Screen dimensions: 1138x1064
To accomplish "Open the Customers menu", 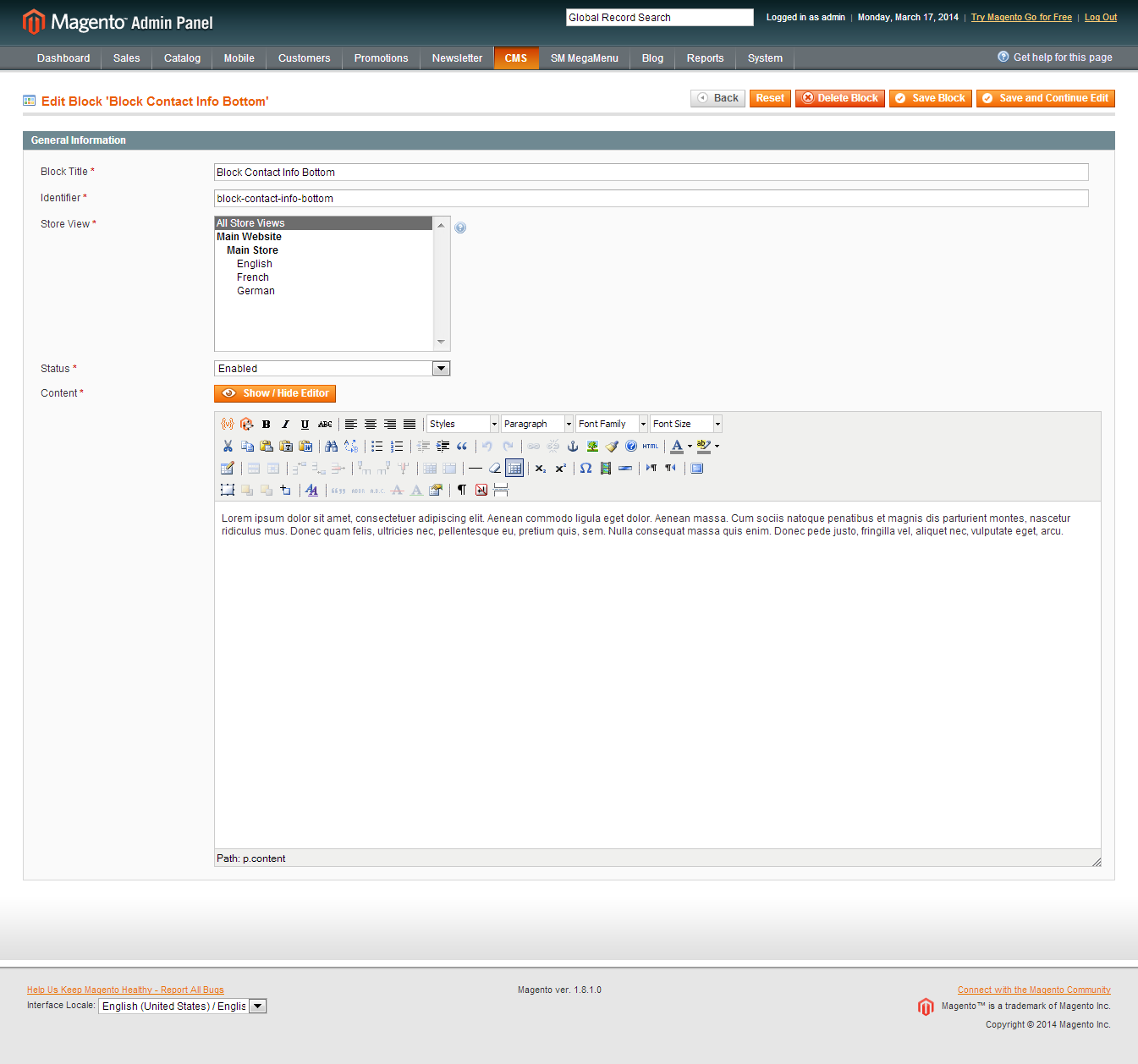I will (304, 58).
